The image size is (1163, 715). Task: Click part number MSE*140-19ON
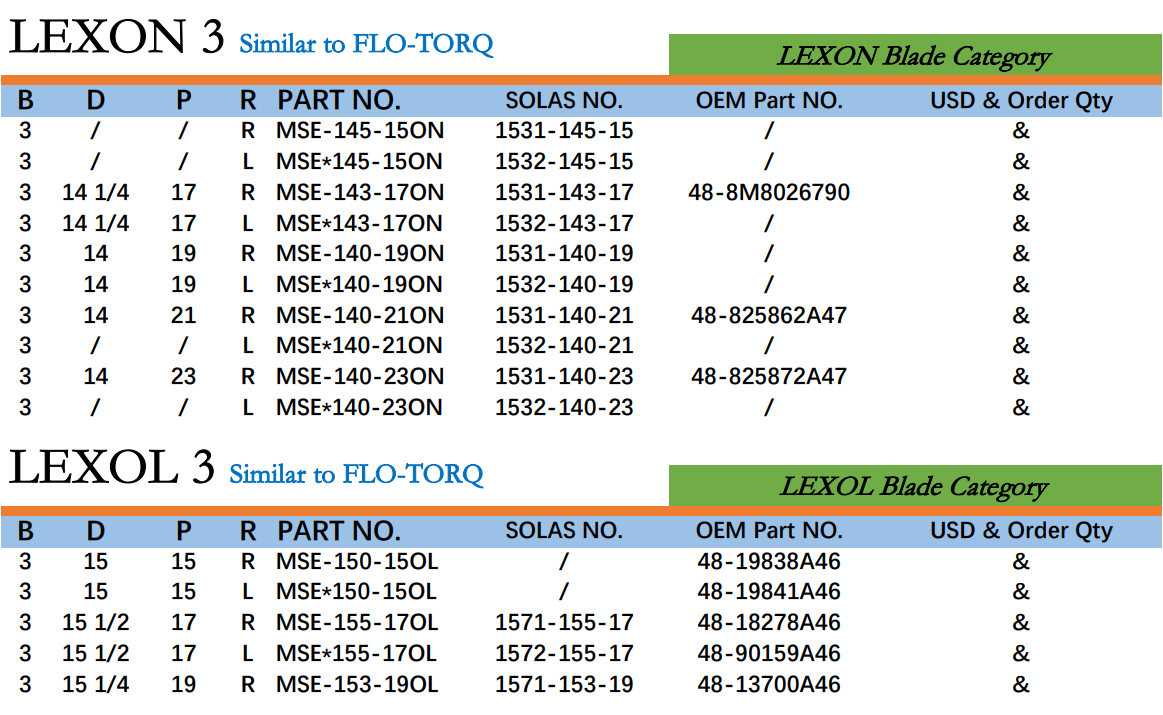coord(359,285)
